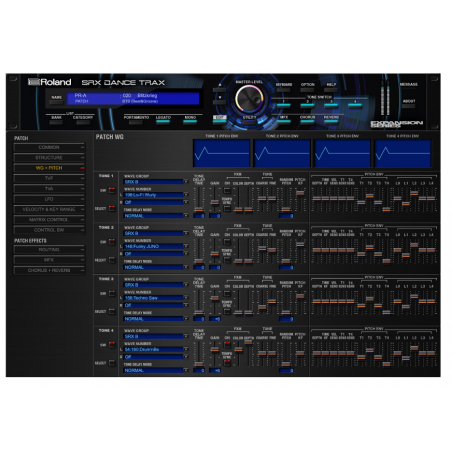452x452 pixels.
Task: Open the CHORUS + REVERB page
Action: coord(49,270)
